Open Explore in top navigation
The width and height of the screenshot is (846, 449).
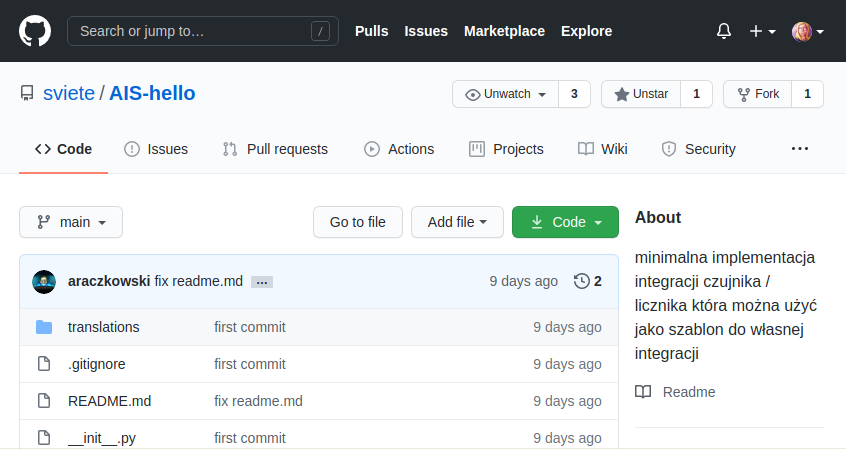[586, 31]
